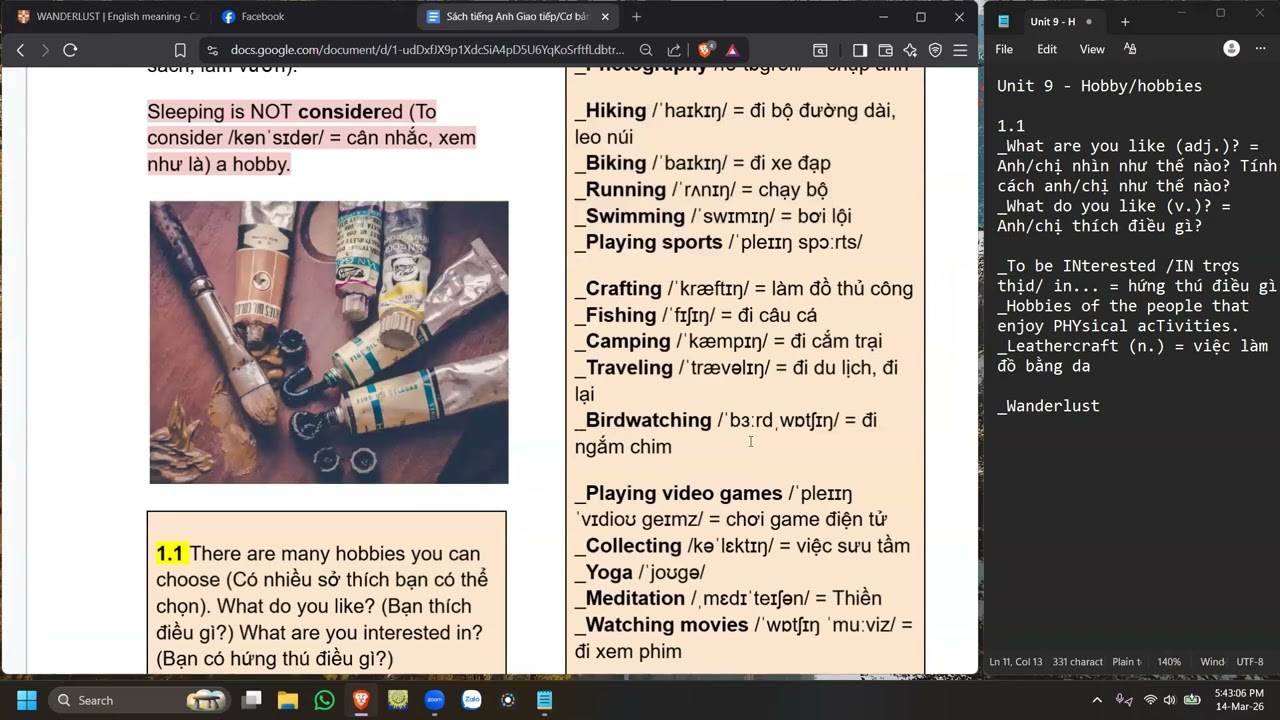This screenshot has height=720, width=1280.
Task: Click the paint tubes image in document
Action: coord(329,342)
